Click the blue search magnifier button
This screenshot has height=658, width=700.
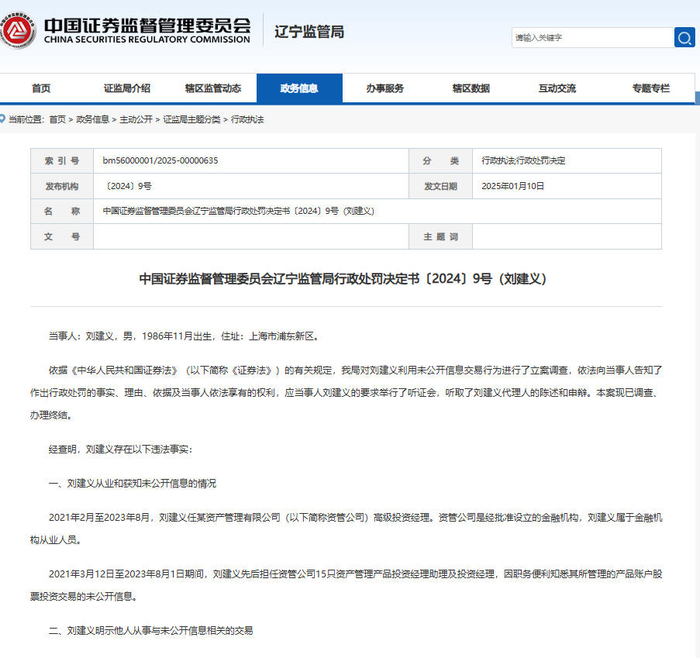coord(684,37)
